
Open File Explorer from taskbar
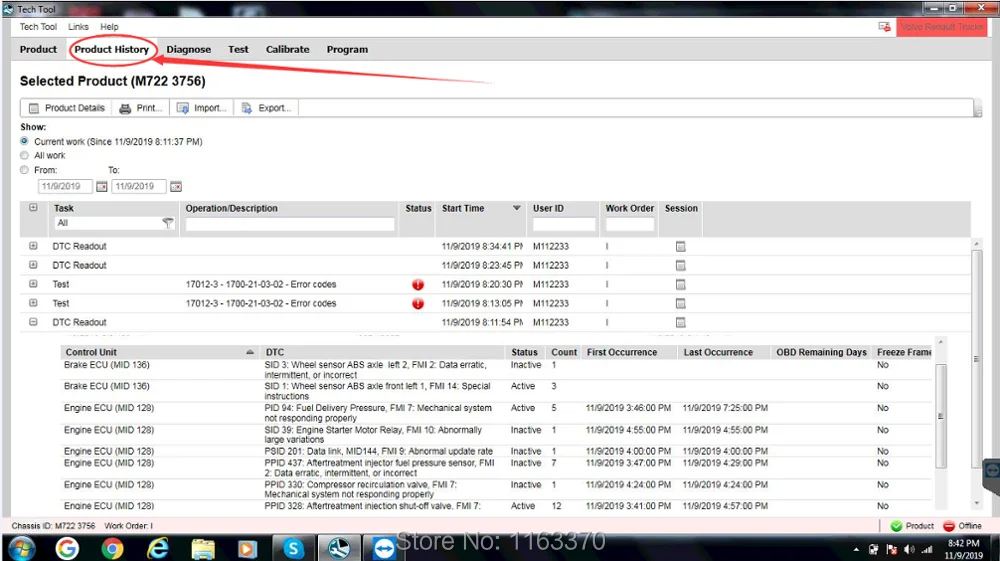tap(203, 548)
